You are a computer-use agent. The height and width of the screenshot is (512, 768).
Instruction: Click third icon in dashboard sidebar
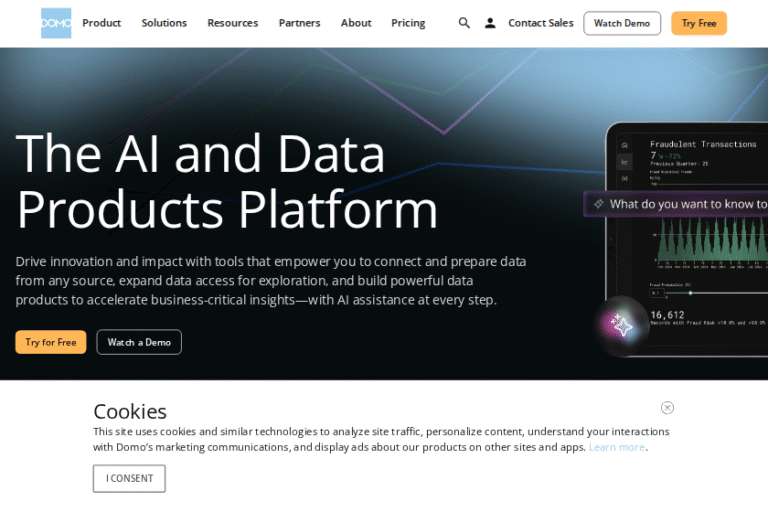625,178
